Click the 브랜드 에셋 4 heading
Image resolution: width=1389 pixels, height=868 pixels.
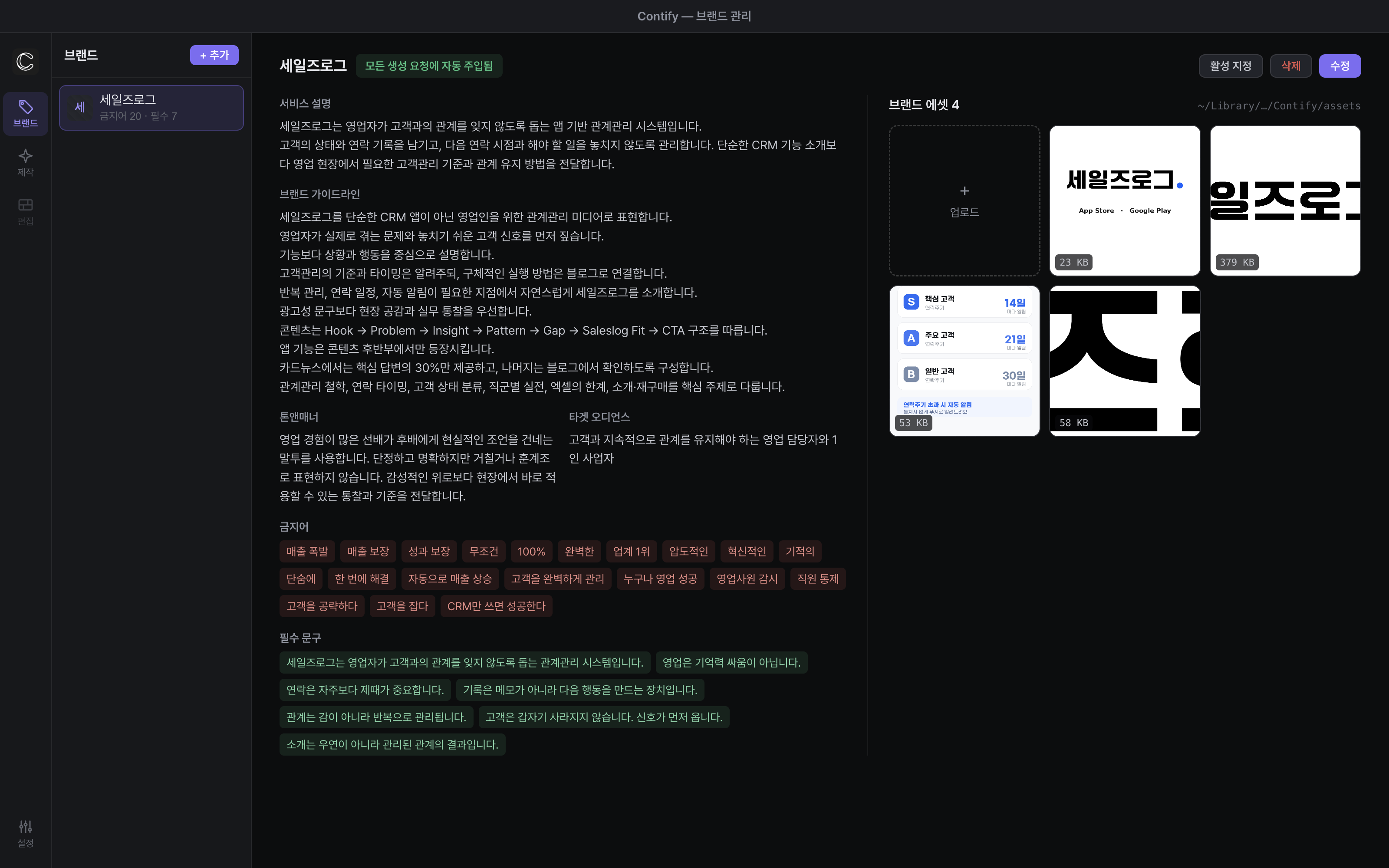point(924,105)
